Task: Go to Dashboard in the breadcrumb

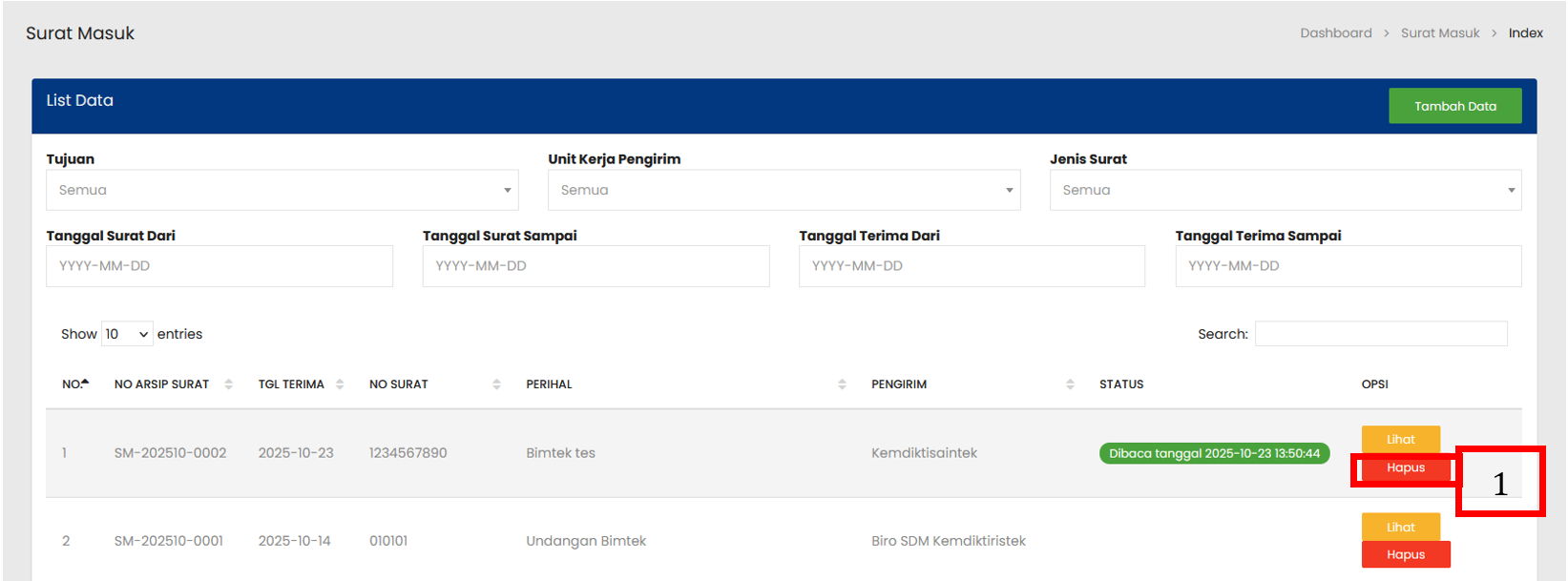Action: [1335, 33]
